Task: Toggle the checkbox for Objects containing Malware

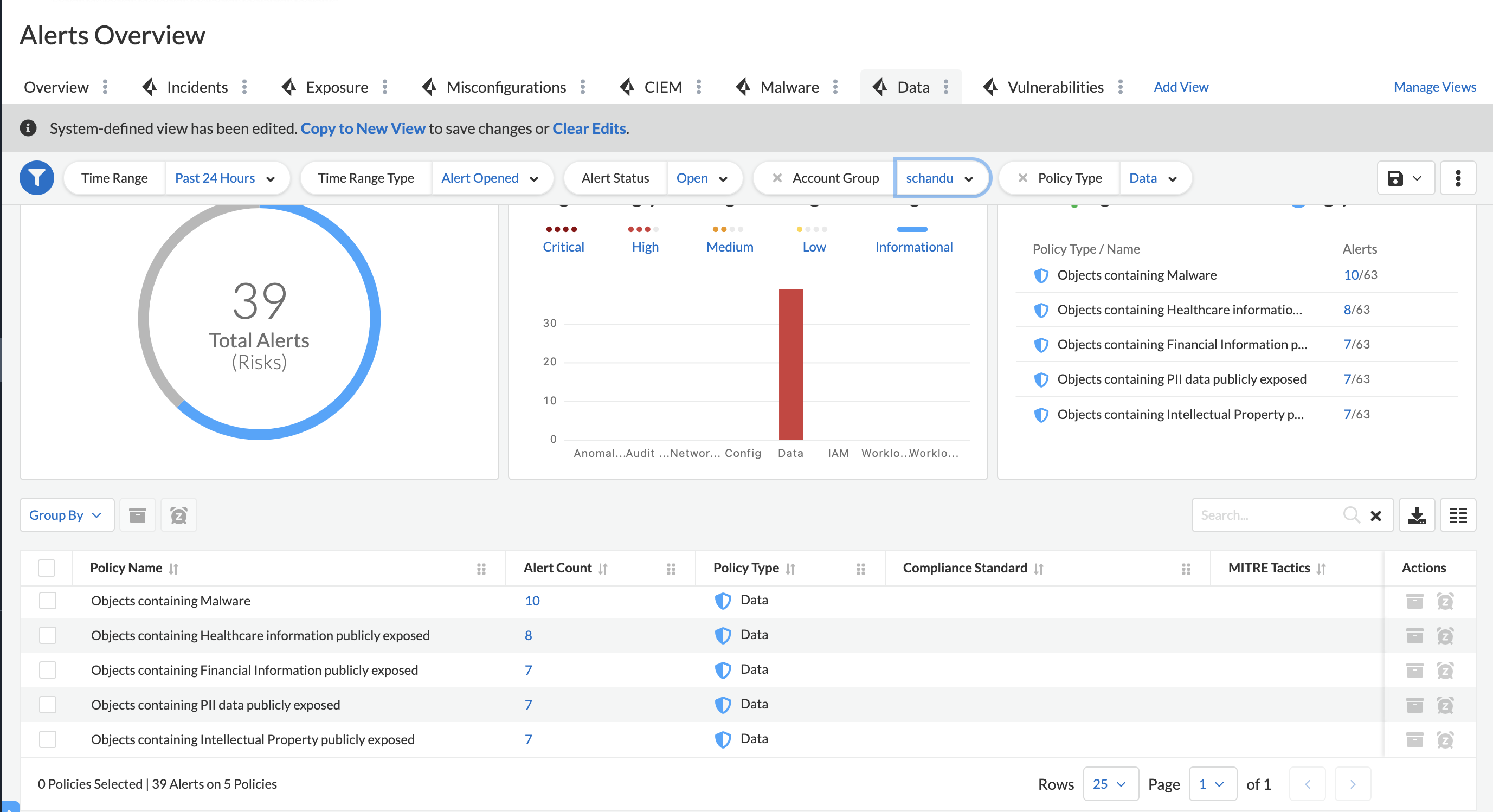Action: 48,601
